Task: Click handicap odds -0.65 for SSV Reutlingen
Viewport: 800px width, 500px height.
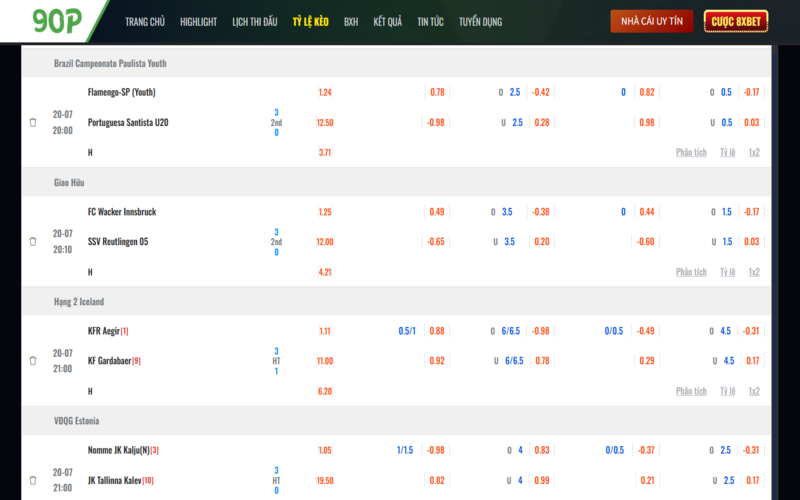Action: [436, 241]
